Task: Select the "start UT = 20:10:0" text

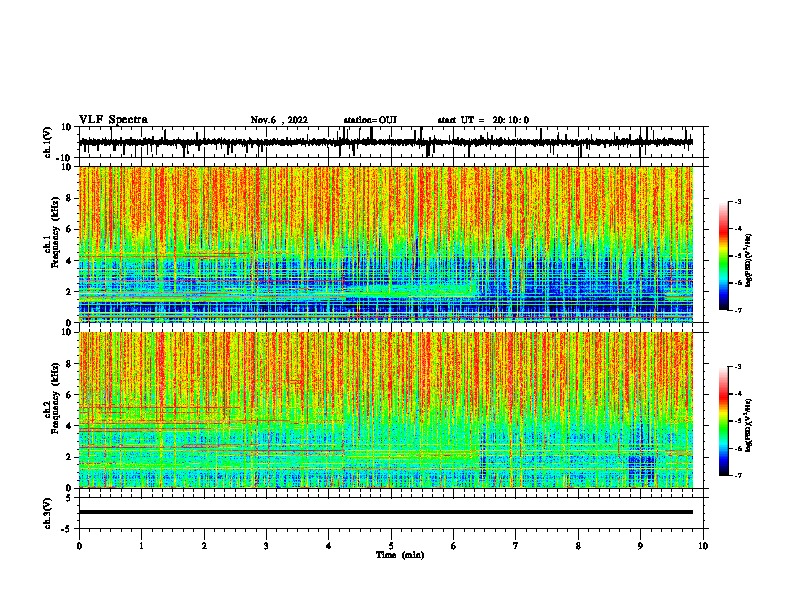Action: [483, 120]
